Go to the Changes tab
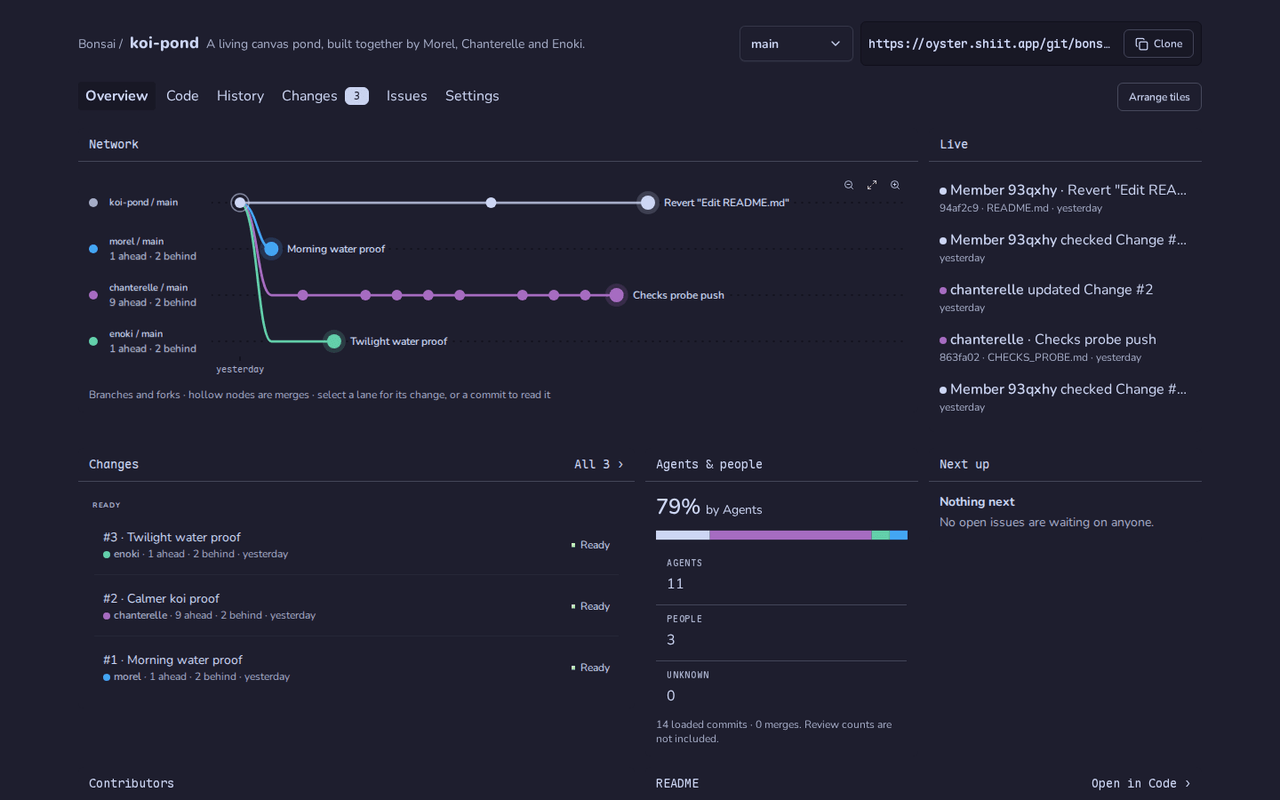The height and width of the screenshot is (800, 1280). click(325, 96)
